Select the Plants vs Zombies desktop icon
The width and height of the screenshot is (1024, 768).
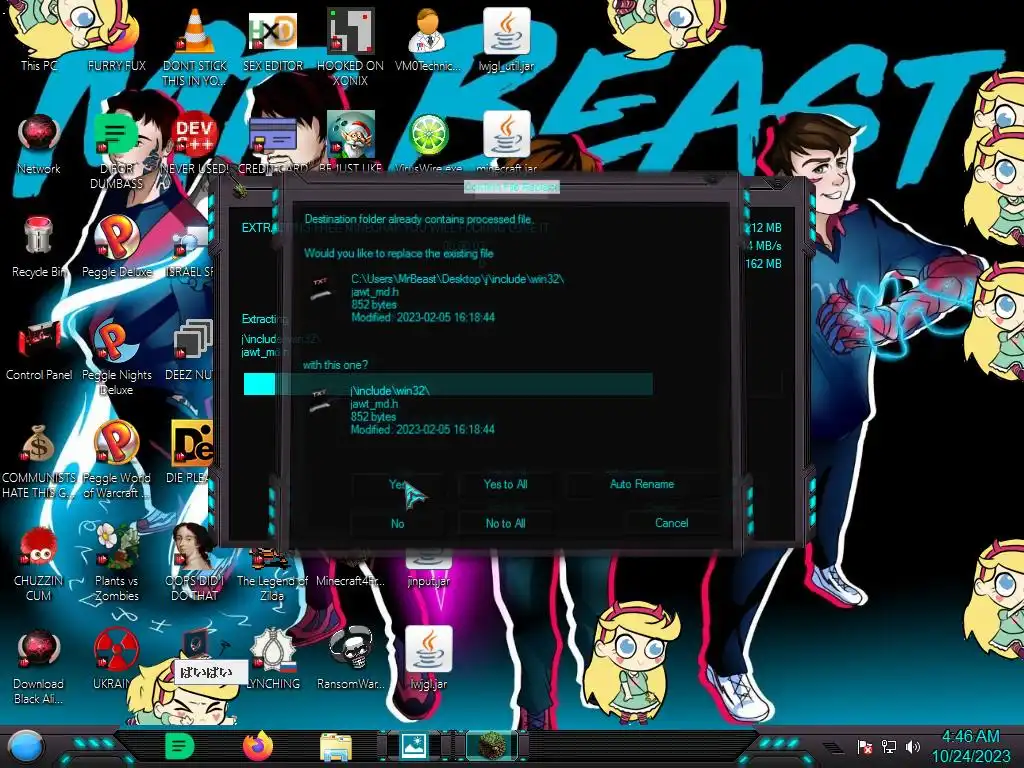116,563
